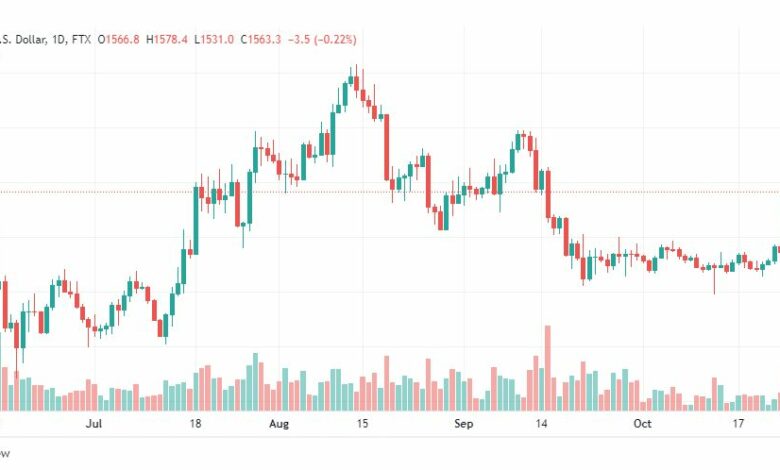Select the 17 date label on the time axis
Image resolution: width=780 pixels, height=470 pixels.
pos(738,424)
